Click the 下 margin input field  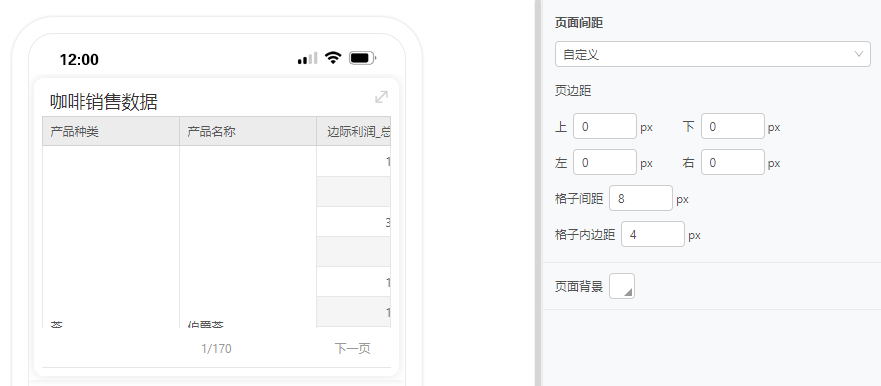coord(733,126)
